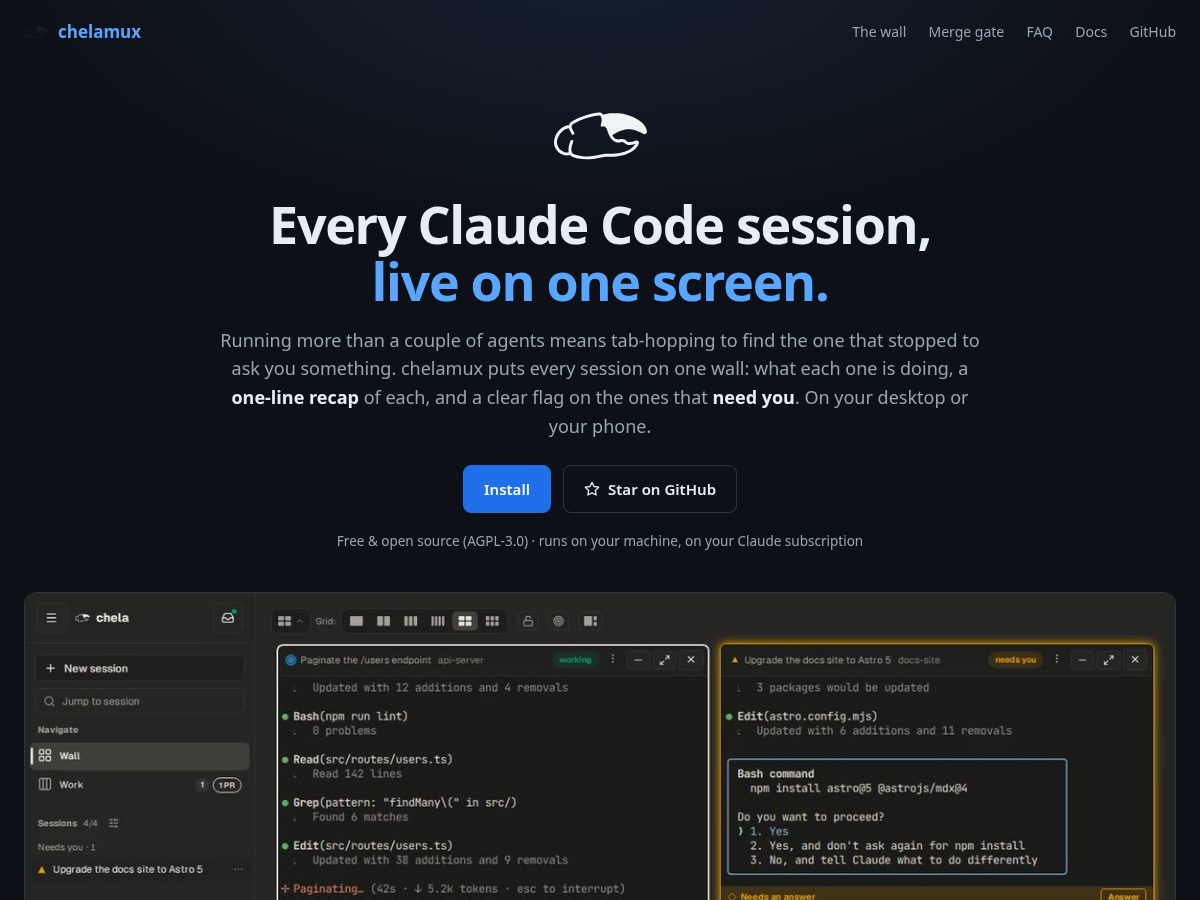Open the FAQ nav link
This screenshot has height=900, width=1200.
click(1039, 32)
